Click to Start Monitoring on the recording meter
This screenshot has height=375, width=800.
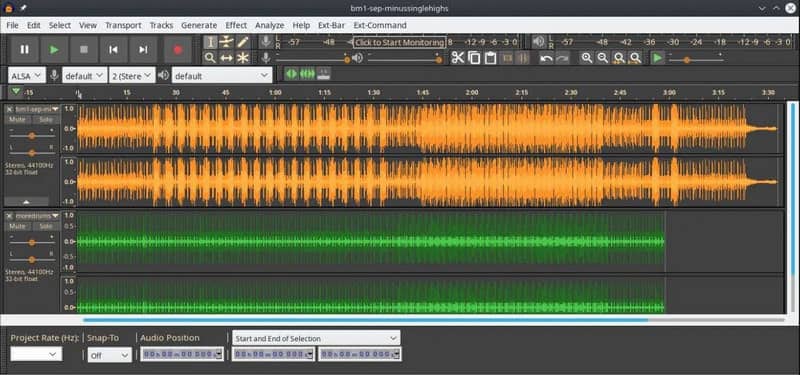(399, 42)
